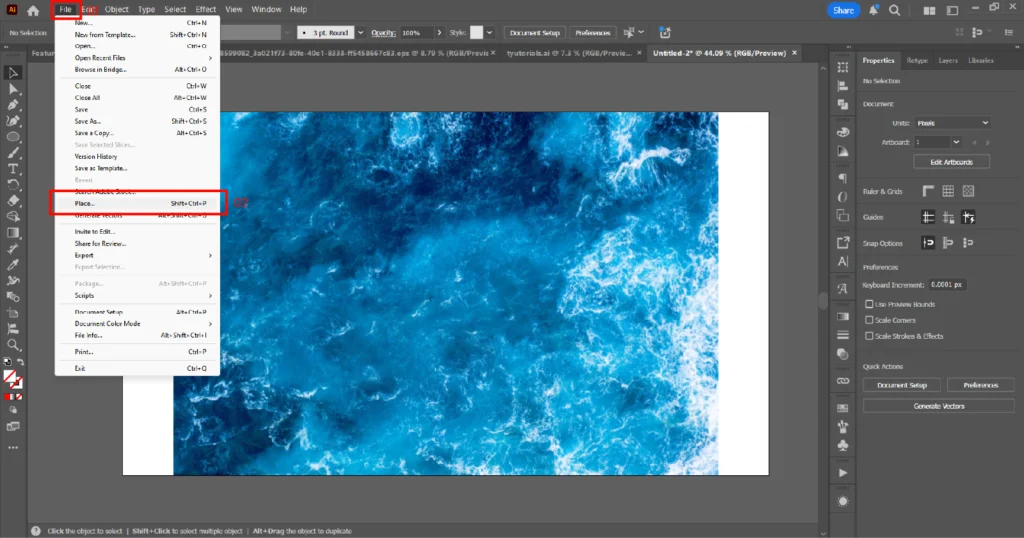1024x538 pixels.
Task: Toggle Show Grid icon
Action: 948,191
